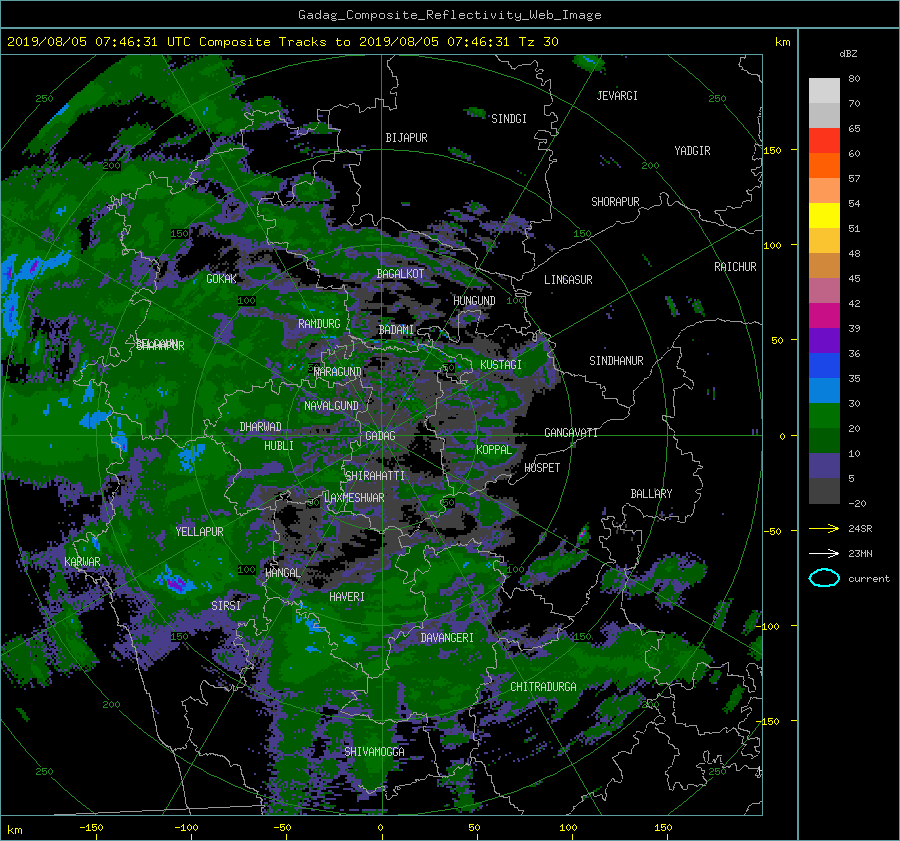Click the KUSTAGI city label
Viewport: 900px width, 841px height.
[501, 365]
